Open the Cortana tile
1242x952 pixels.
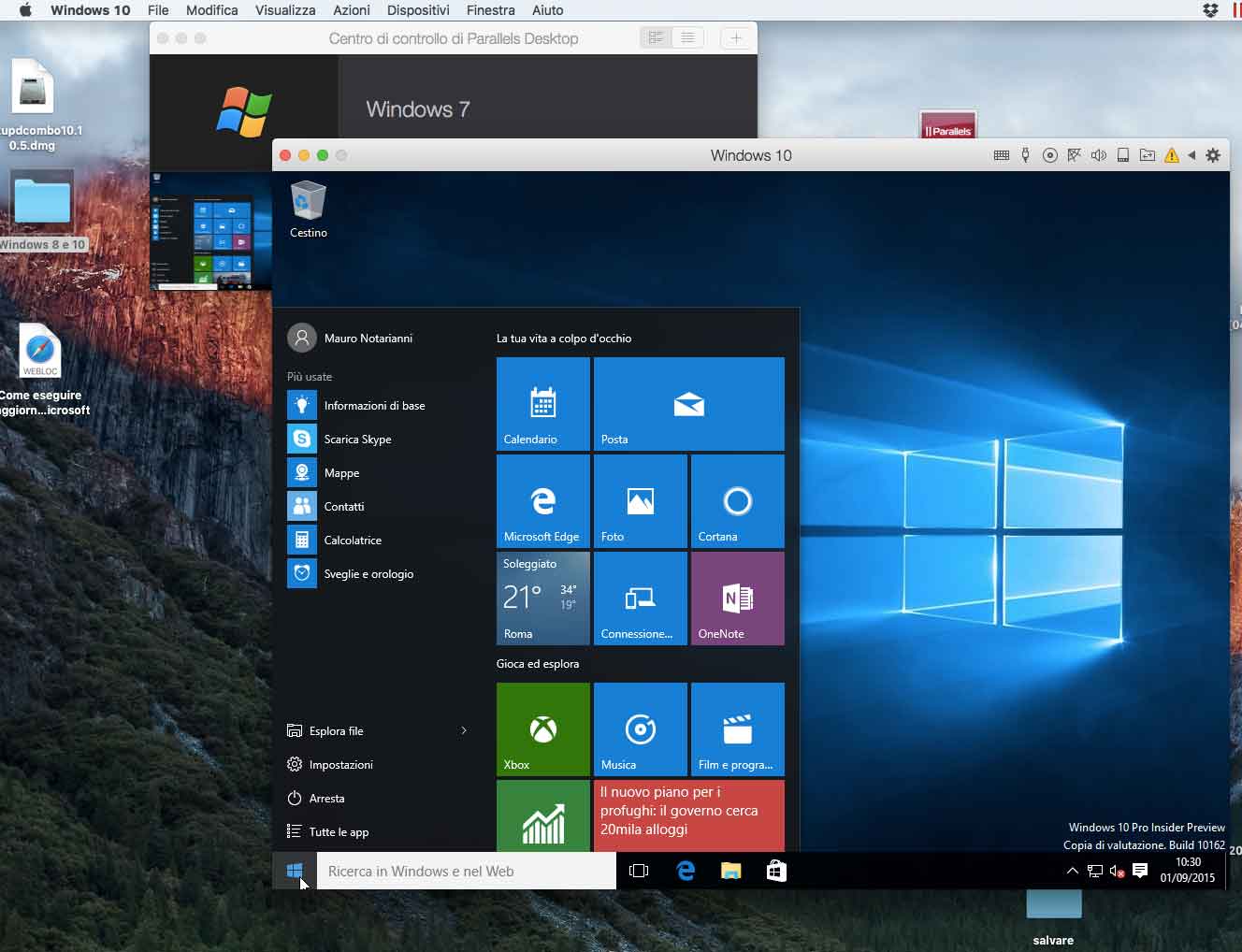(x=737, y=501)
